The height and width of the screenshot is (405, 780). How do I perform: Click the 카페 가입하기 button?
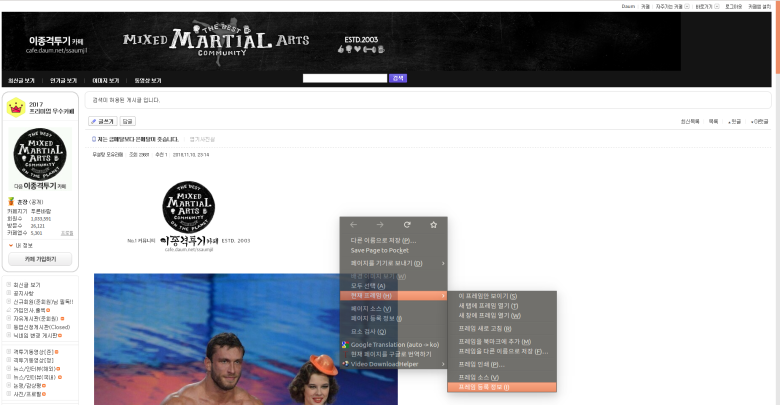(x=40, y=259)
